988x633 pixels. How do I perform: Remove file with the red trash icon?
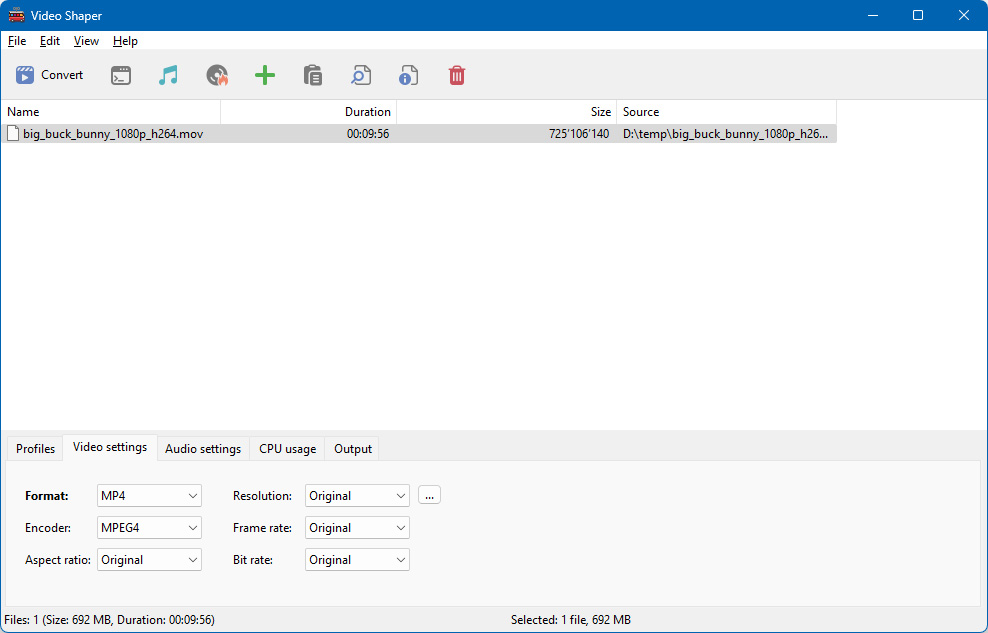[x=457, y=76]
